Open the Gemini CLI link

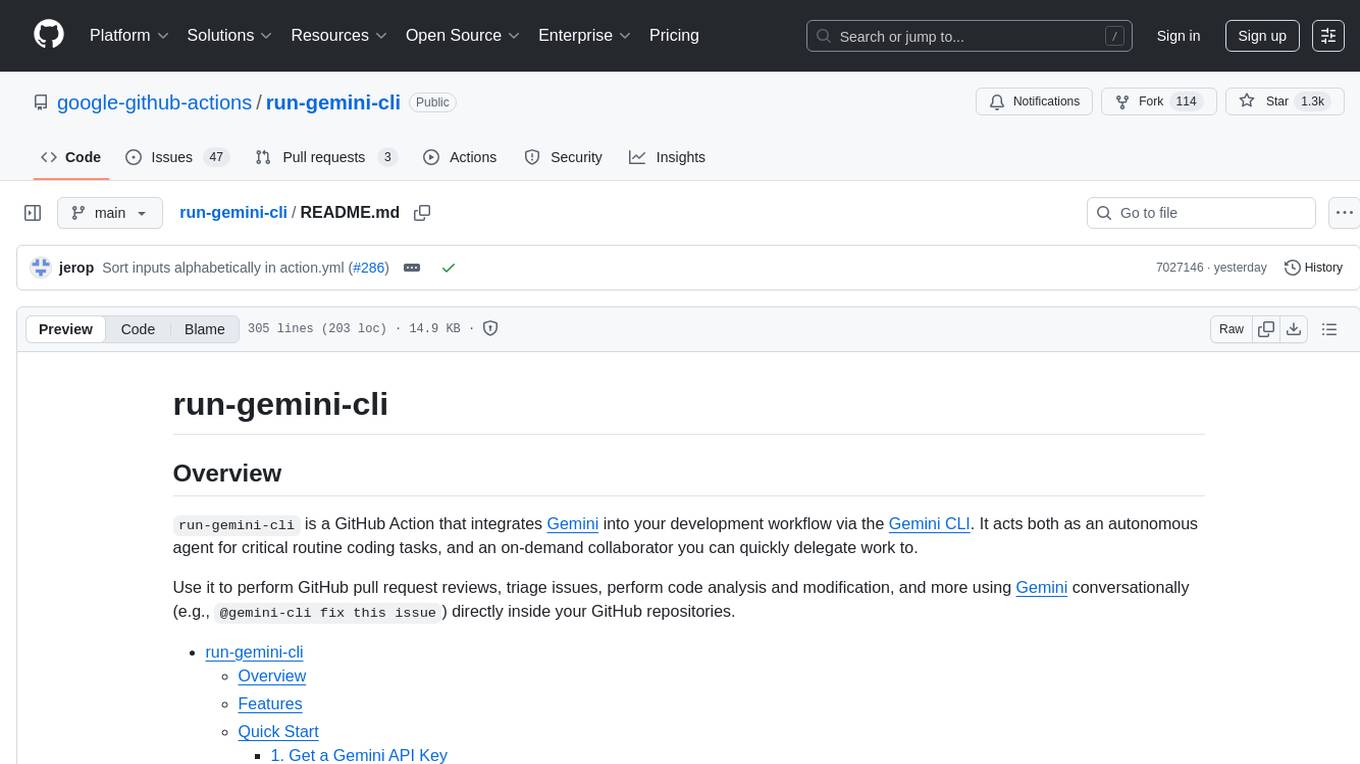point(929,523)
